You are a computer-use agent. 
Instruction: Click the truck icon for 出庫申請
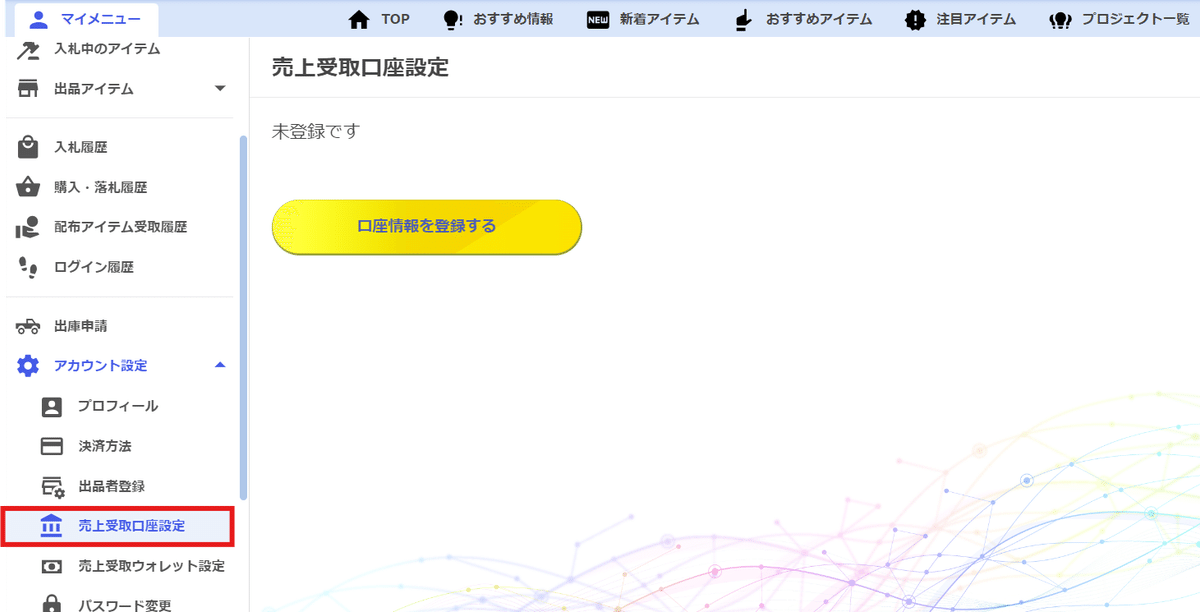pyautogui.click(x=28, y=326)
